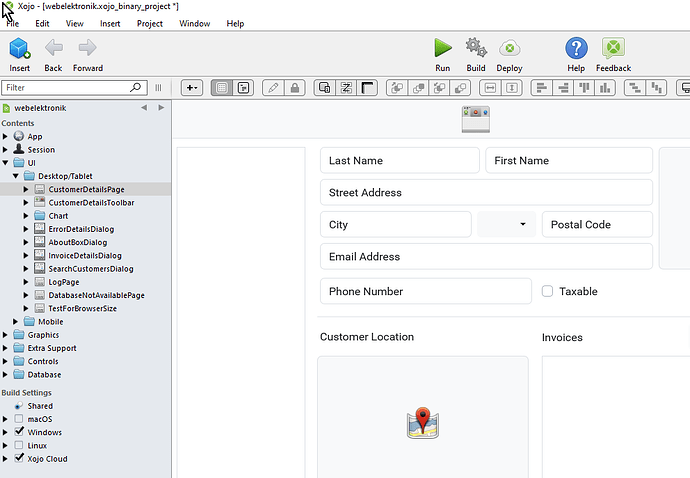The width and height of the screenshot is (690, 478).
Task: Open the Window menu
Action: [x=195, y=24]
